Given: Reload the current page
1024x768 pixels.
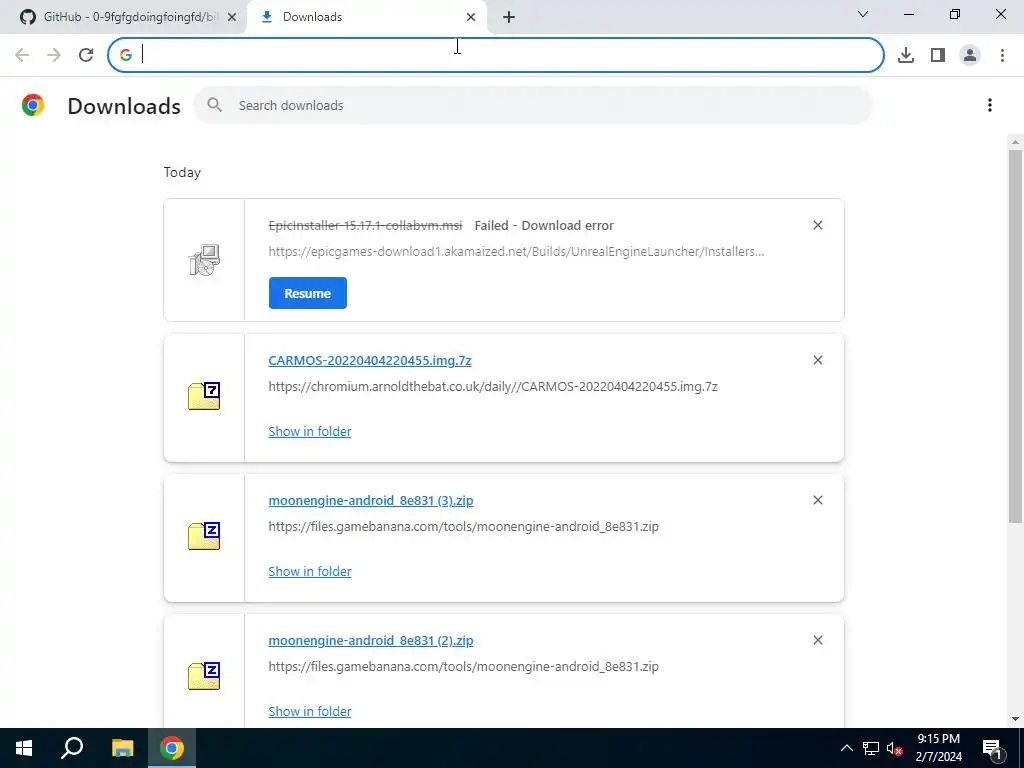Looking at the screenshot, I should (86, 55).
